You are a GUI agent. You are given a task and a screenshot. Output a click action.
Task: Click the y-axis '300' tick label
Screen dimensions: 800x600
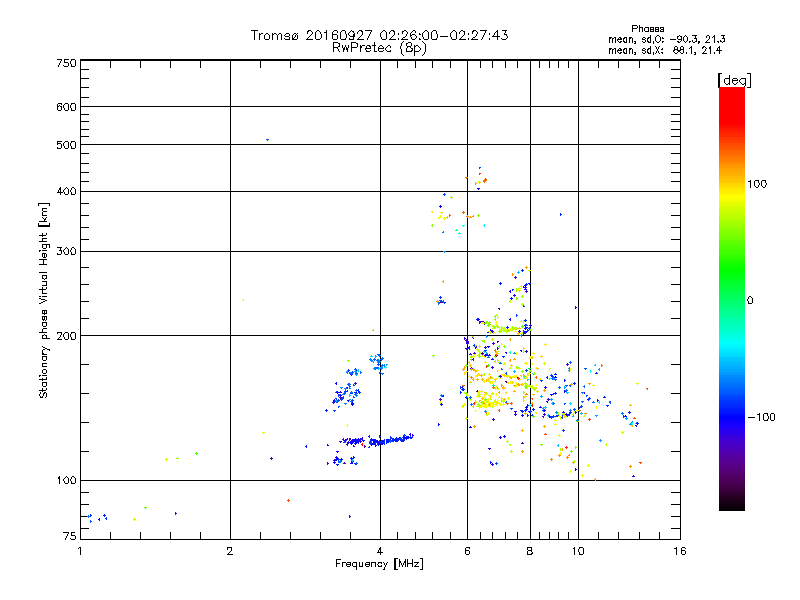(x=67, y=252)
